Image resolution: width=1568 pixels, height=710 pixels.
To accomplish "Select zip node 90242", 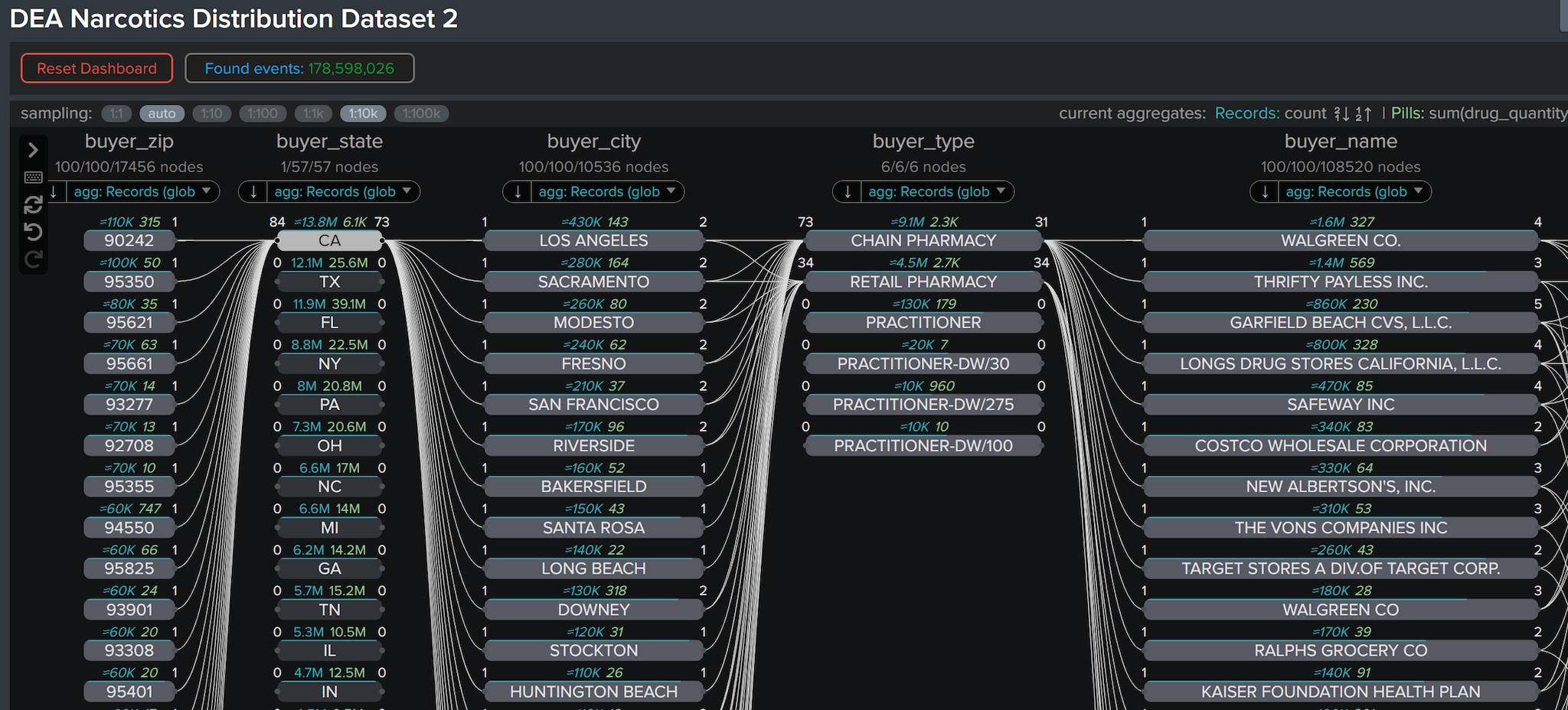I will (129, 241).
